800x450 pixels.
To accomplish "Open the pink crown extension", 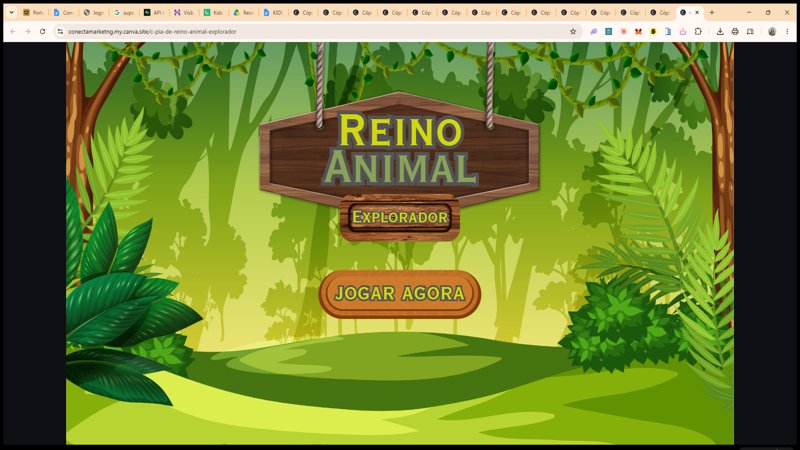I will point(683,32).
